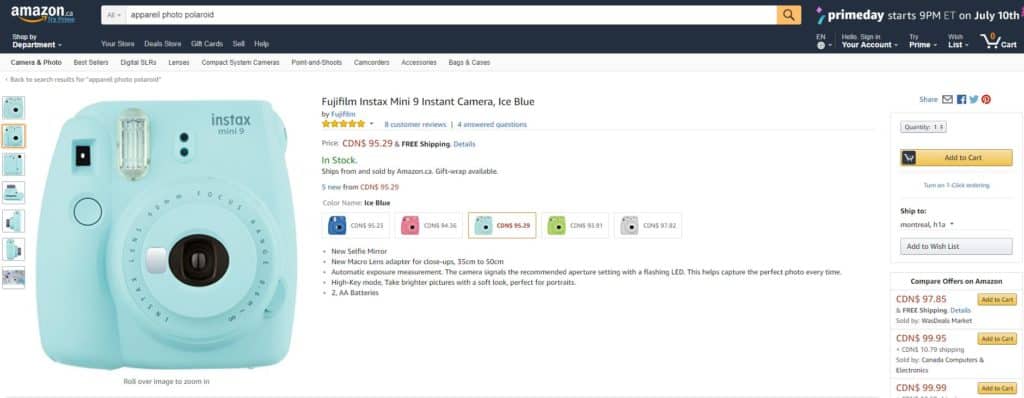
Task: Open the Bags & Cases tab
Action: [x=469, y=63]
